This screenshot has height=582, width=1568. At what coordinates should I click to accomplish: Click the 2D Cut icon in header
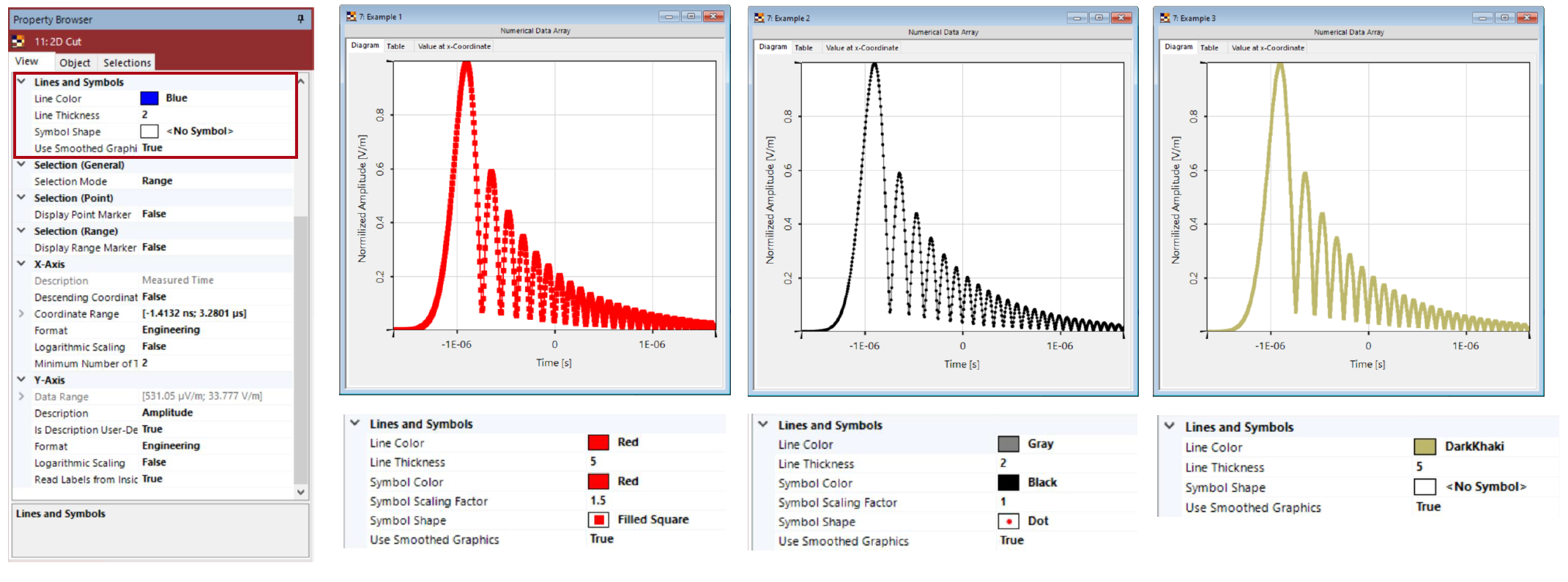pyautogui.click(x=18, y=42)
